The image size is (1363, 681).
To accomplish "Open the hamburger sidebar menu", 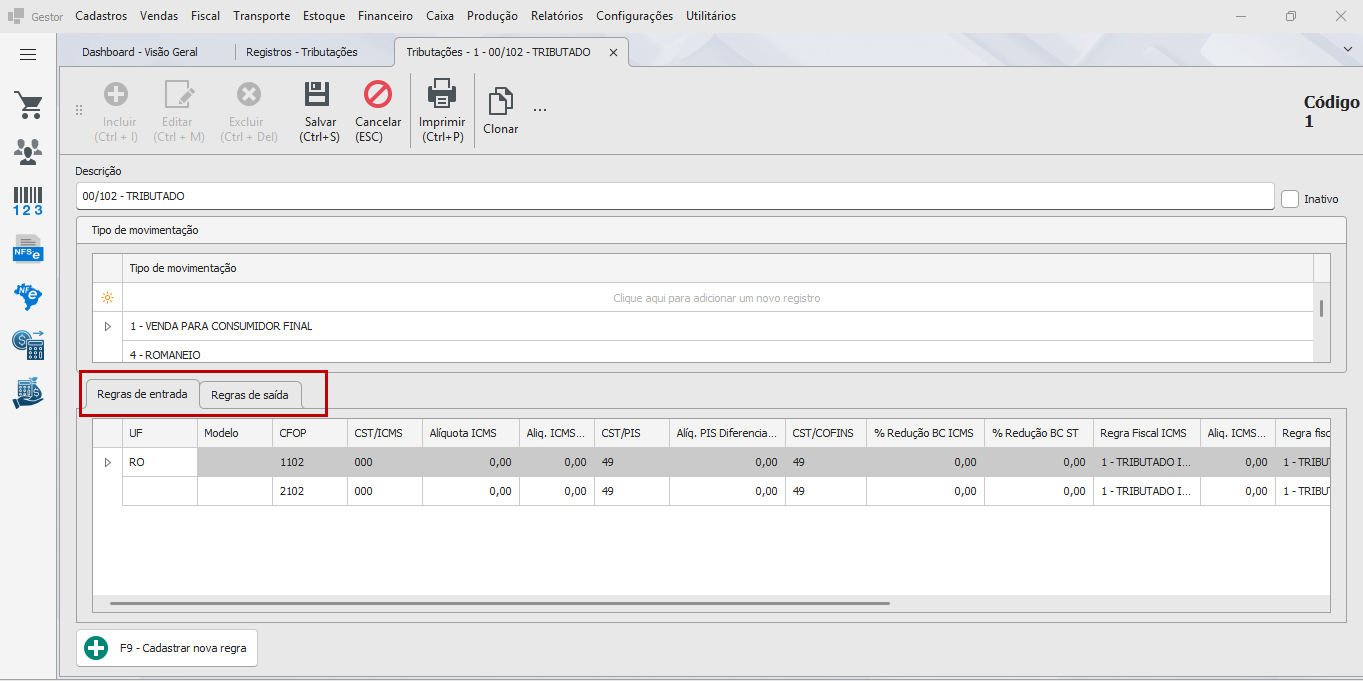I will (x=28, y=54).
